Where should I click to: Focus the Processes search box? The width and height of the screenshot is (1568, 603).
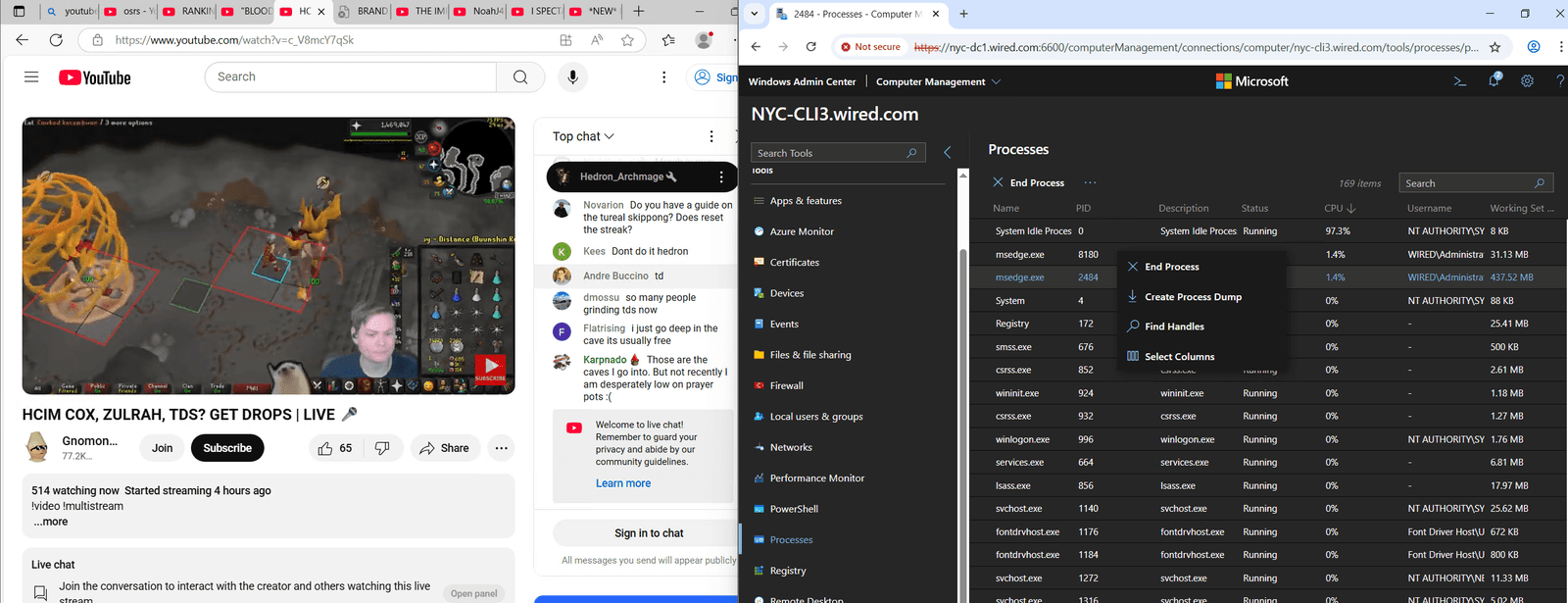pyautogui.click(x=1476, y=183)
